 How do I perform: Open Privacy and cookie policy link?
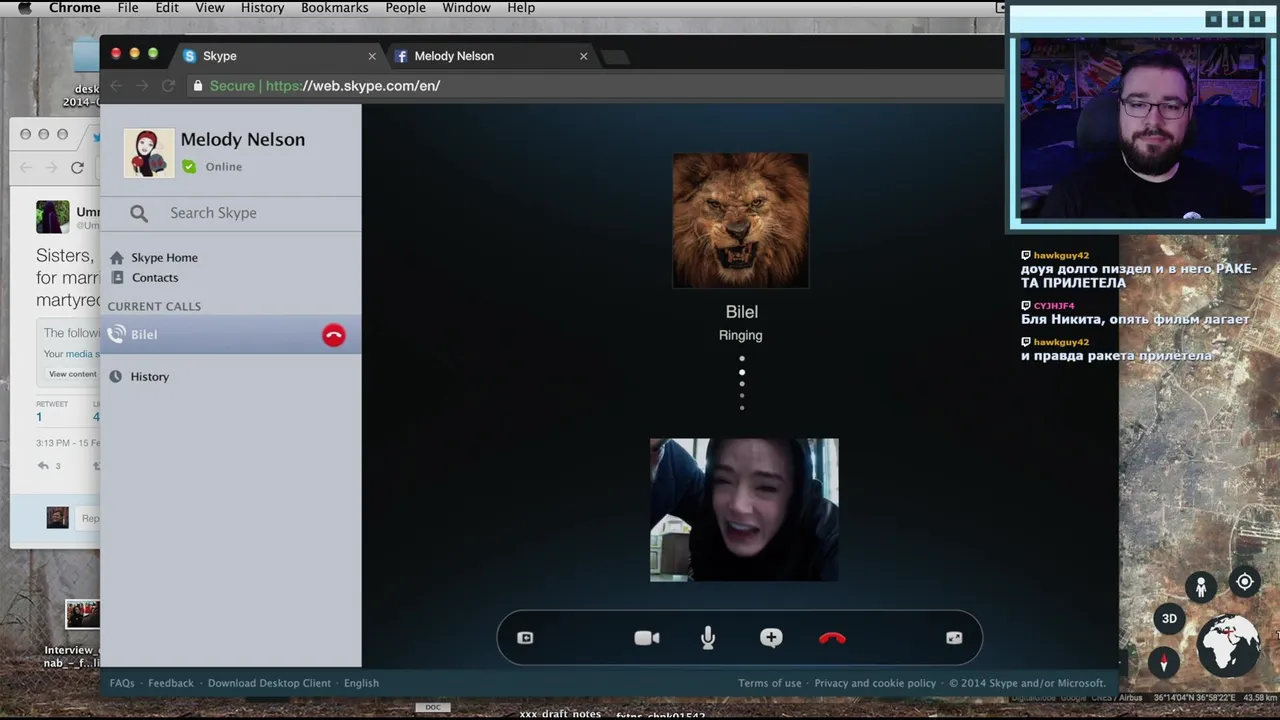(x=875, y=683)
